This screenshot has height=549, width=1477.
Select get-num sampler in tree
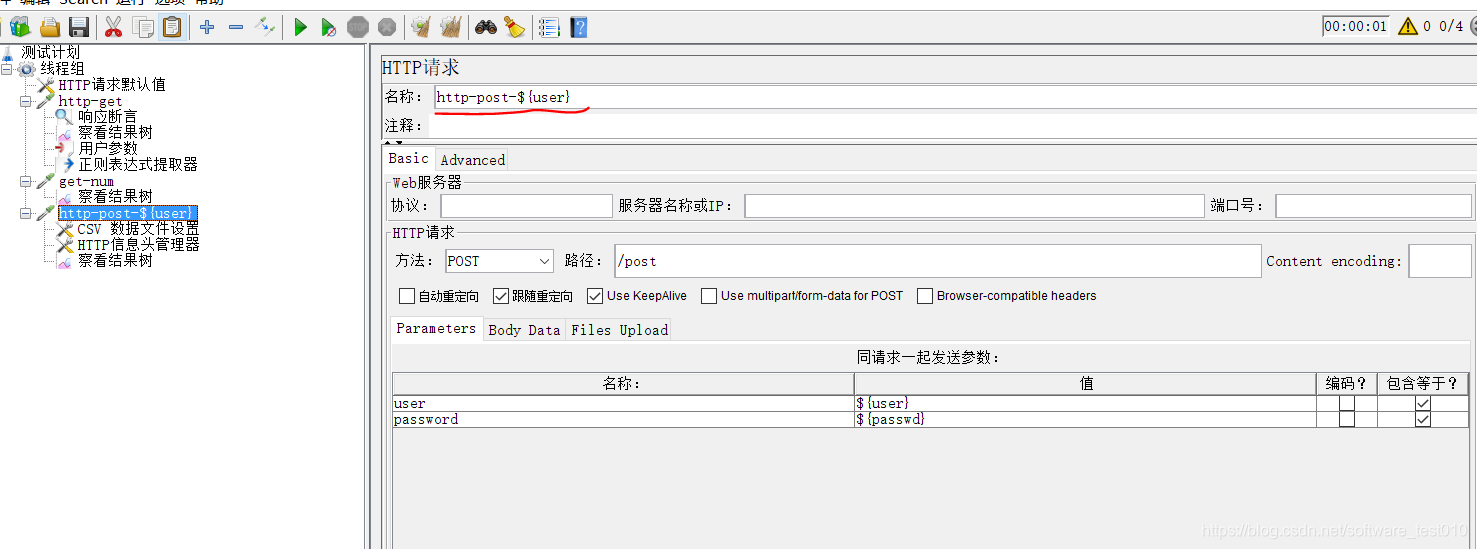86,181
